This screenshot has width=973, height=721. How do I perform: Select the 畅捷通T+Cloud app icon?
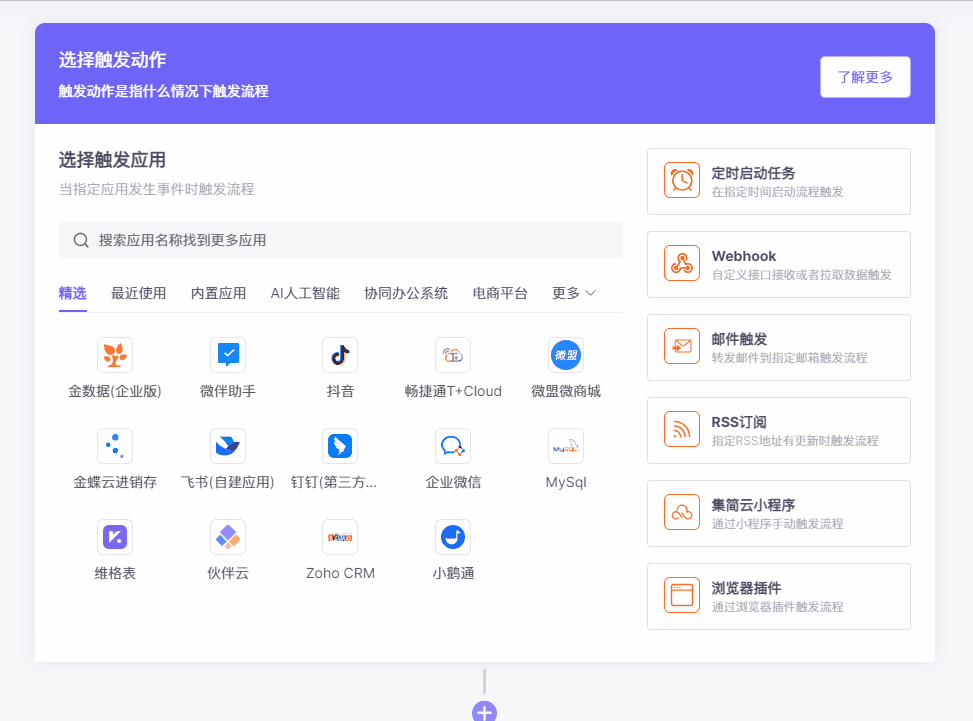[x=453, y=355]
